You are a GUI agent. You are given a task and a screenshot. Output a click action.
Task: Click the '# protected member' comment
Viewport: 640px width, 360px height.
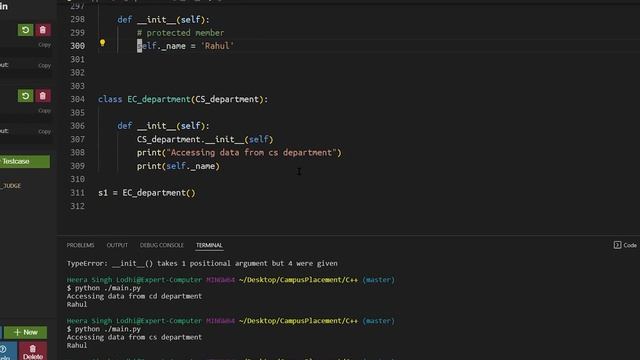(180, 33)
